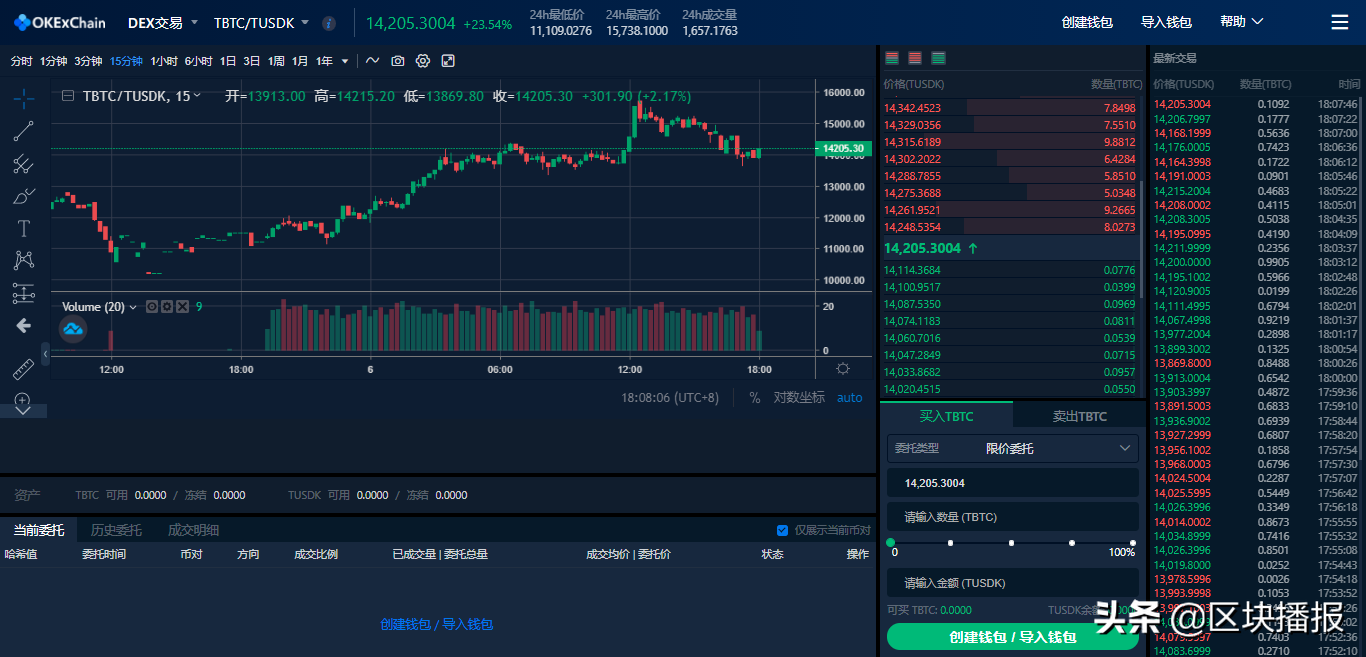Open the DEX交易 dropdown
The width and height of the screenshot is (1366, 657).
(163, 23)
